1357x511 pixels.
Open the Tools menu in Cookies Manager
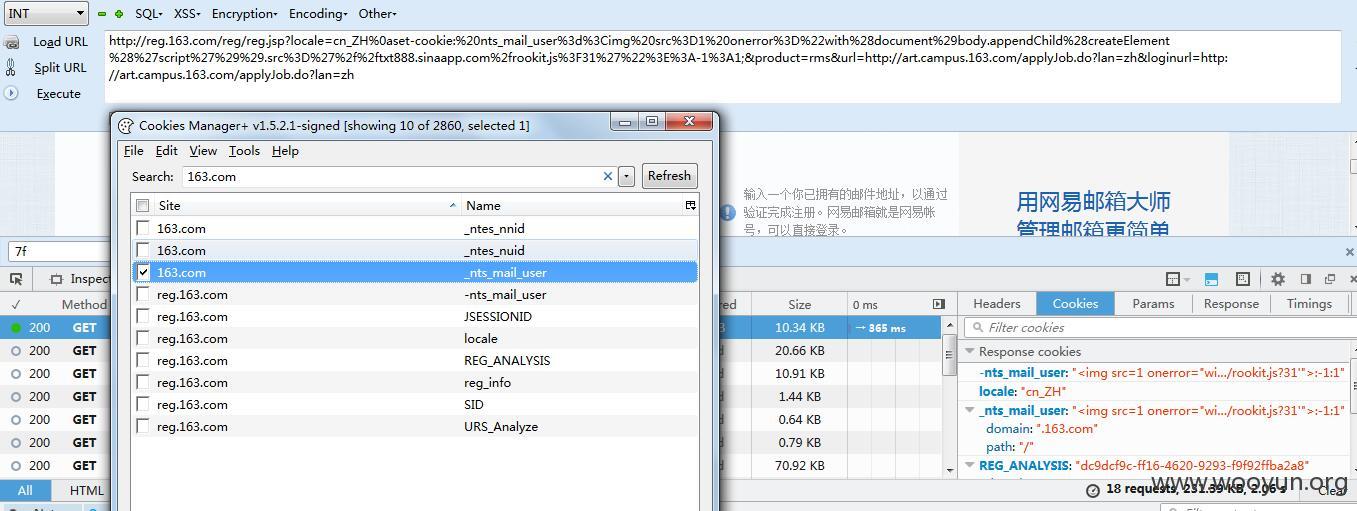pyautogui.click(x=244, y=150)
